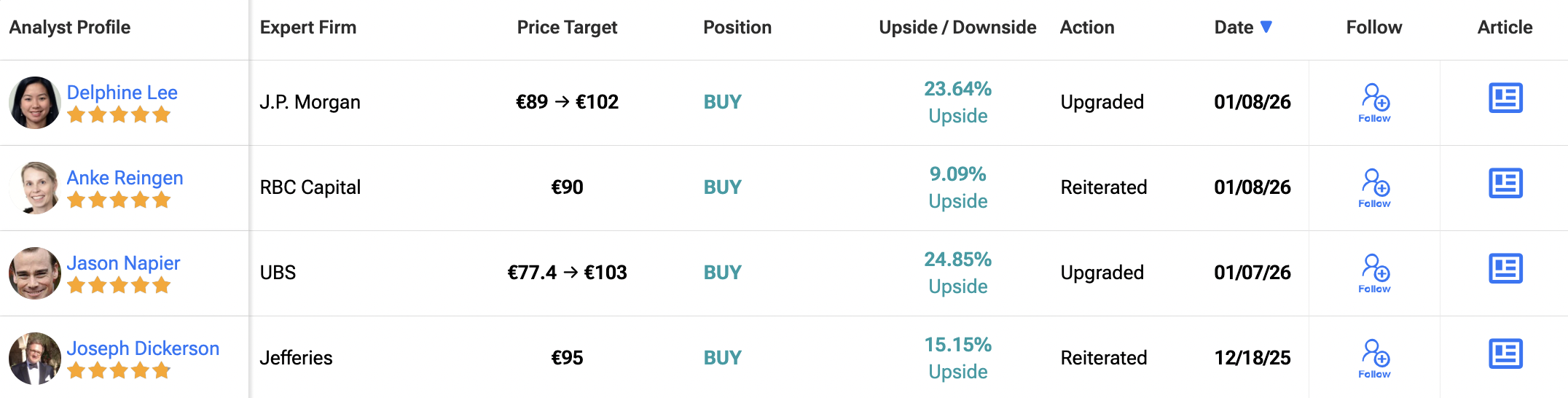The height and width of the screenshot is (398, 1568).
Task: Open Delphine Lee's analyst profile
Action: (122, 93)
